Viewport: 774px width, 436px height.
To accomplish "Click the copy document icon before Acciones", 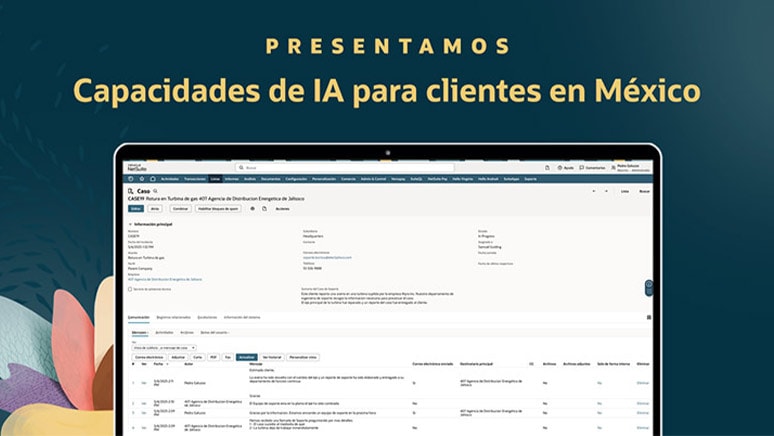I will (x=265, y=208).
